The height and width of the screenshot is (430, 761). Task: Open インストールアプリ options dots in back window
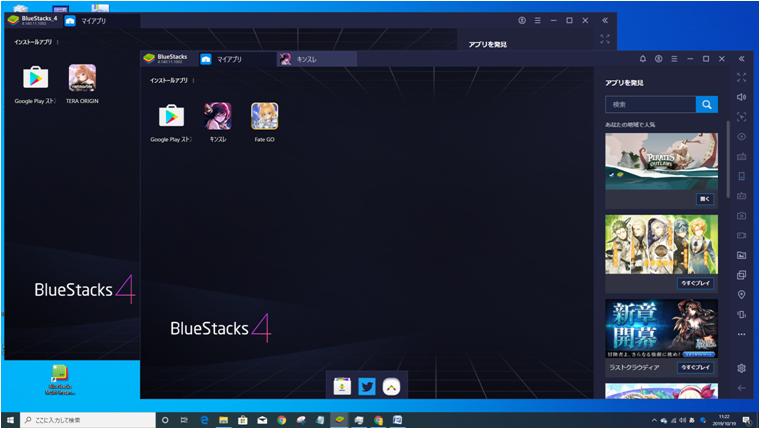(x=57, y=42)
